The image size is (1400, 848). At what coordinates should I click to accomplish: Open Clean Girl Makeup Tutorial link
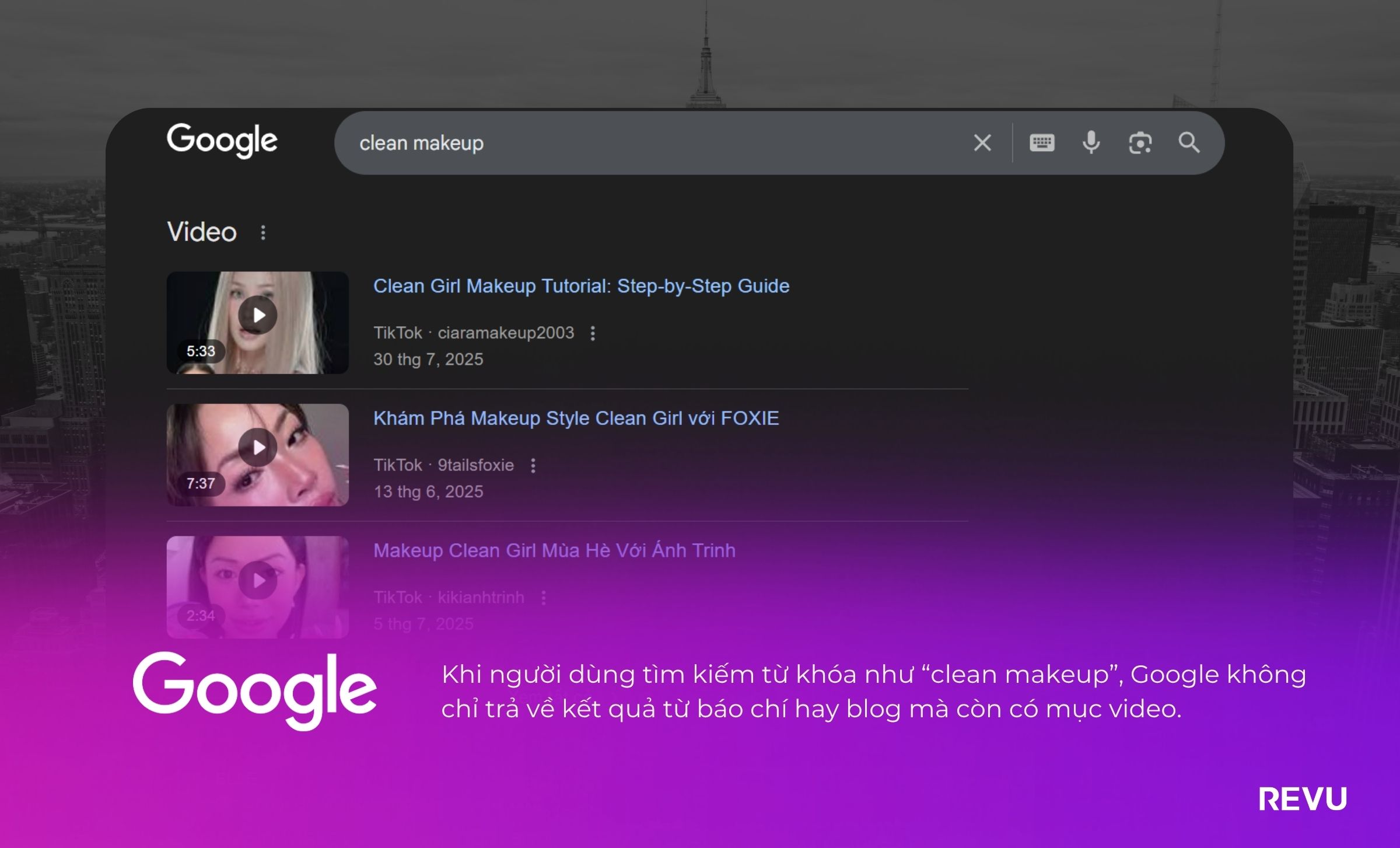(x=581, y=286)
